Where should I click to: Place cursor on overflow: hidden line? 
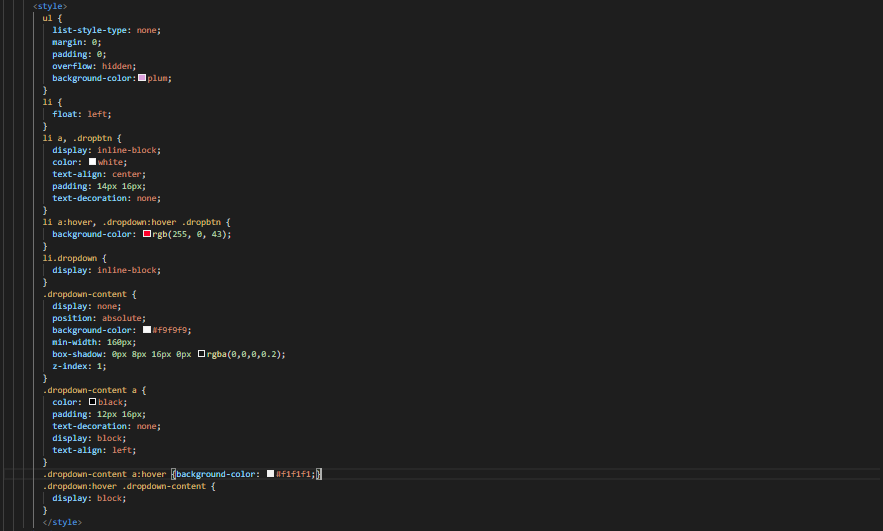tap(94, 66)
